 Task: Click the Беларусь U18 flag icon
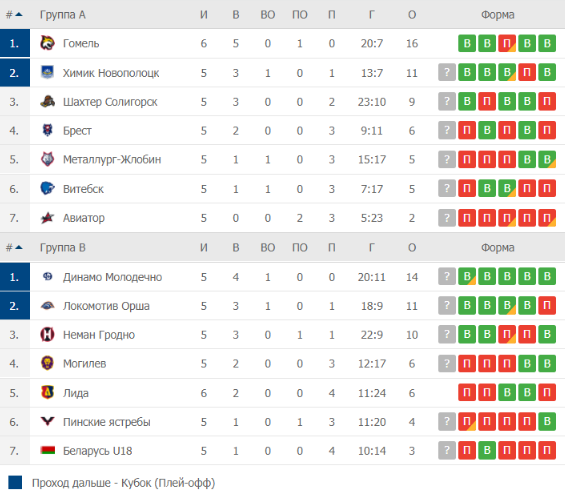[x=48, y=450]
